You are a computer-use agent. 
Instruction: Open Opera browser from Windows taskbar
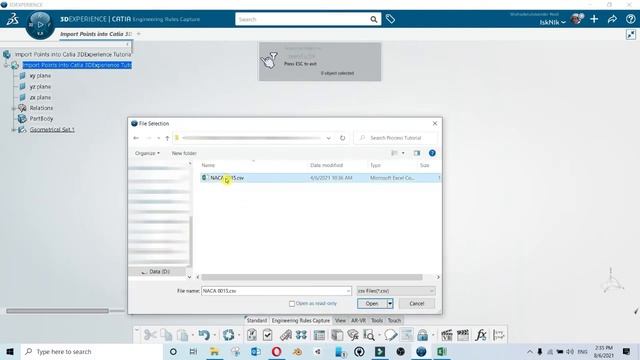[276, 351]
